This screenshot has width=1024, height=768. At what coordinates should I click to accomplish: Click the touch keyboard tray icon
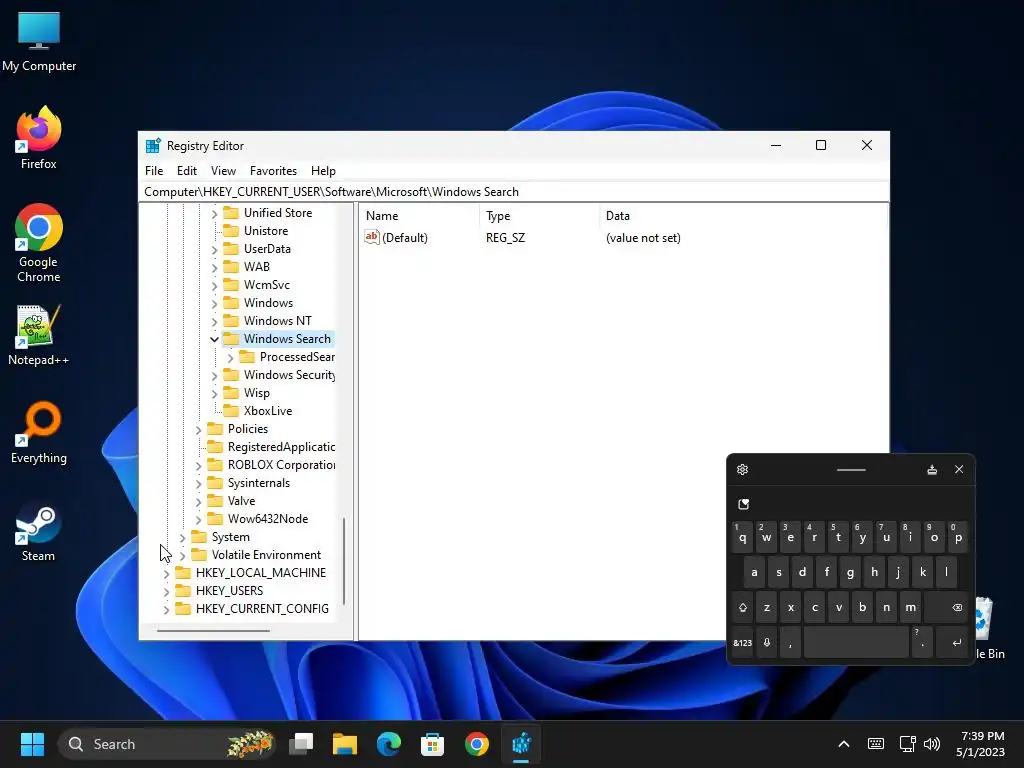(876, 744)
